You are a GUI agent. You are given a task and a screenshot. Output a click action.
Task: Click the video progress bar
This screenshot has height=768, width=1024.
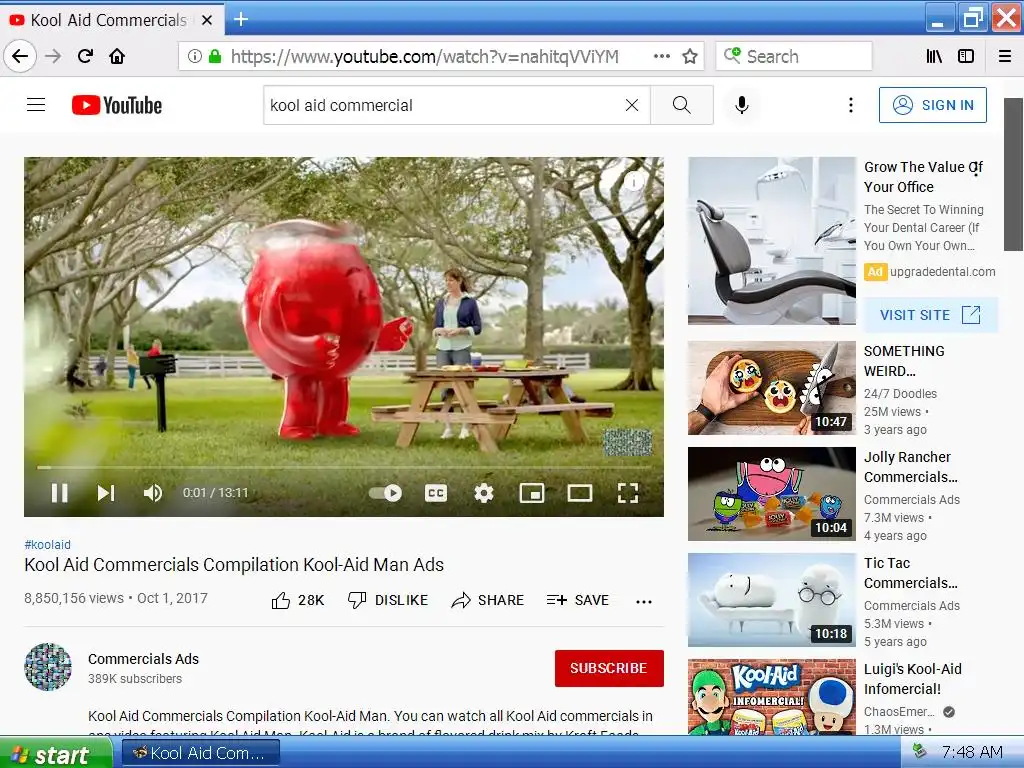tap(344, 468)
